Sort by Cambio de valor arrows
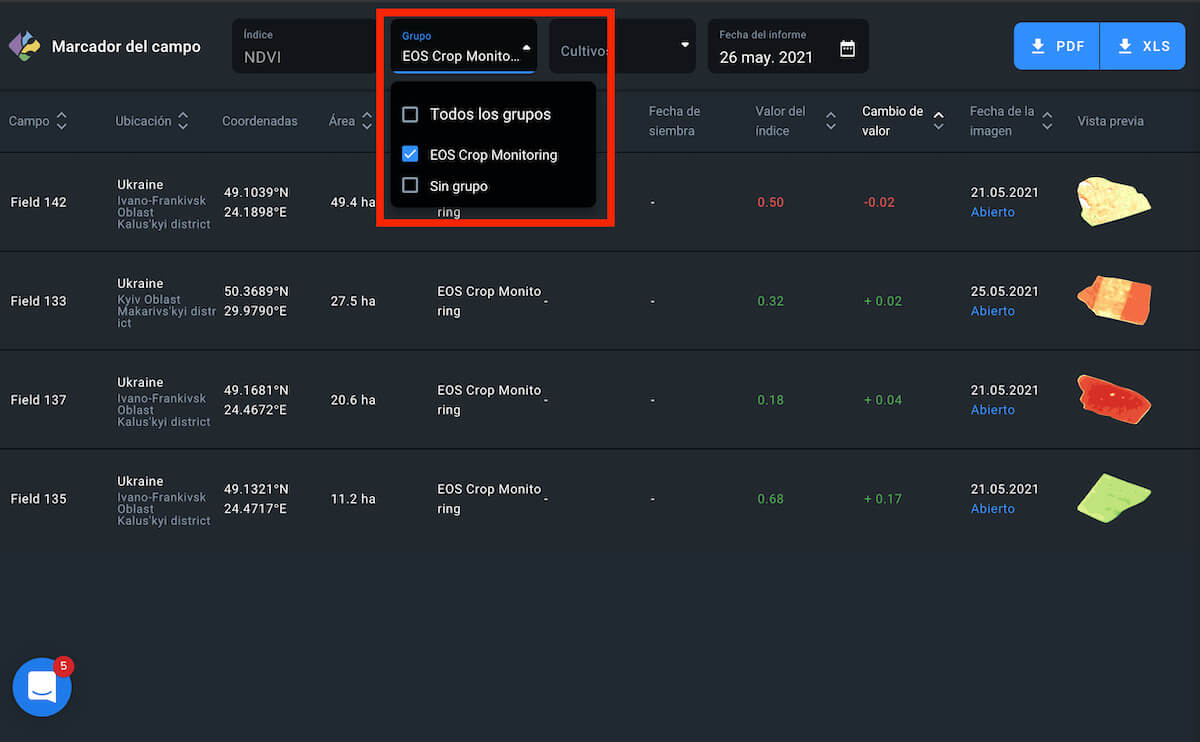This screenshot has height=742, width=1200. tap(938, 121)
